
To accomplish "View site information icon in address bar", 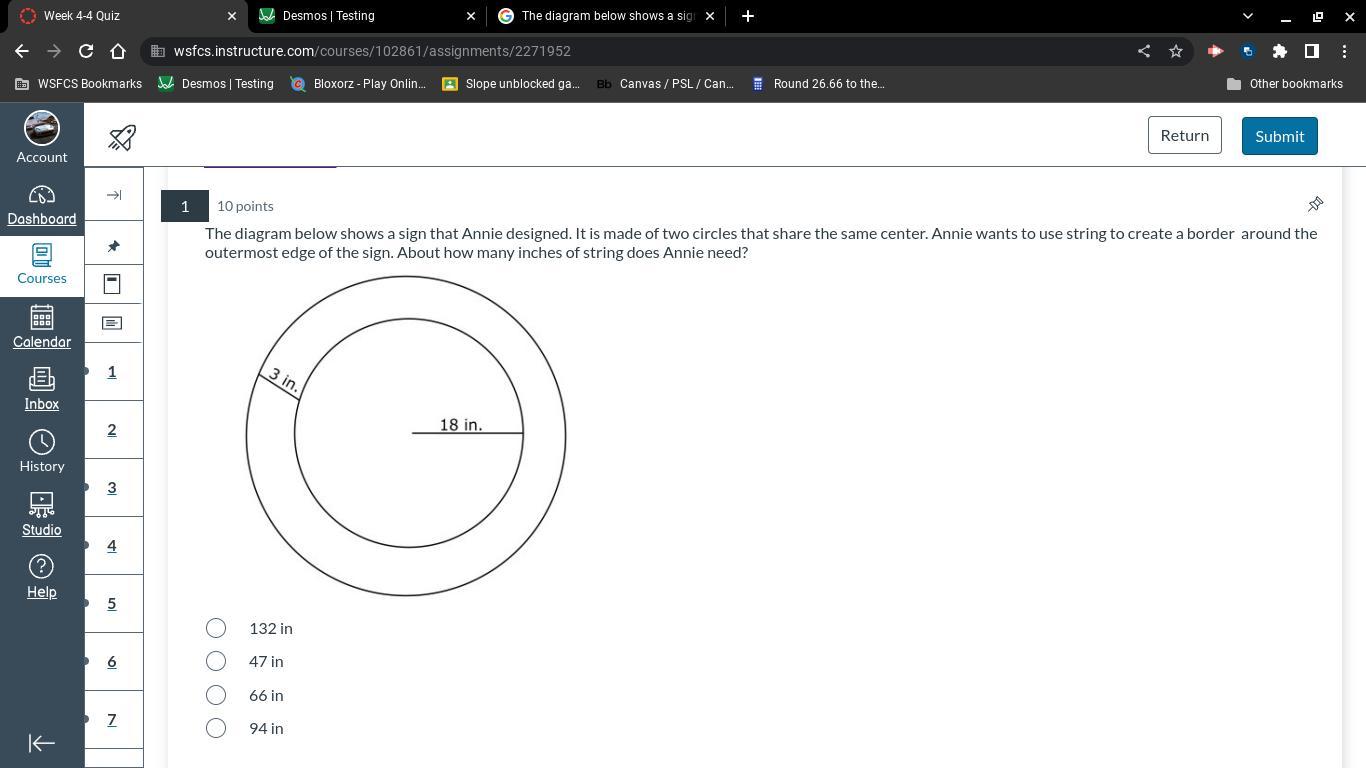I will pos(158,51).
